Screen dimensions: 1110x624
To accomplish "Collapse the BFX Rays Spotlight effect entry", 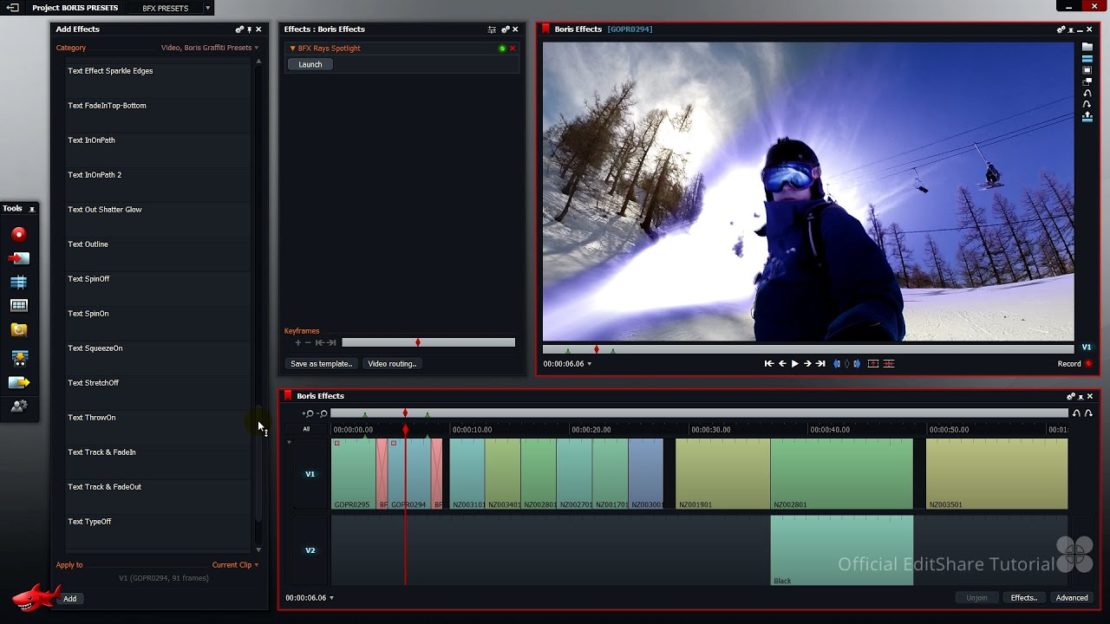I will (292, 47).
